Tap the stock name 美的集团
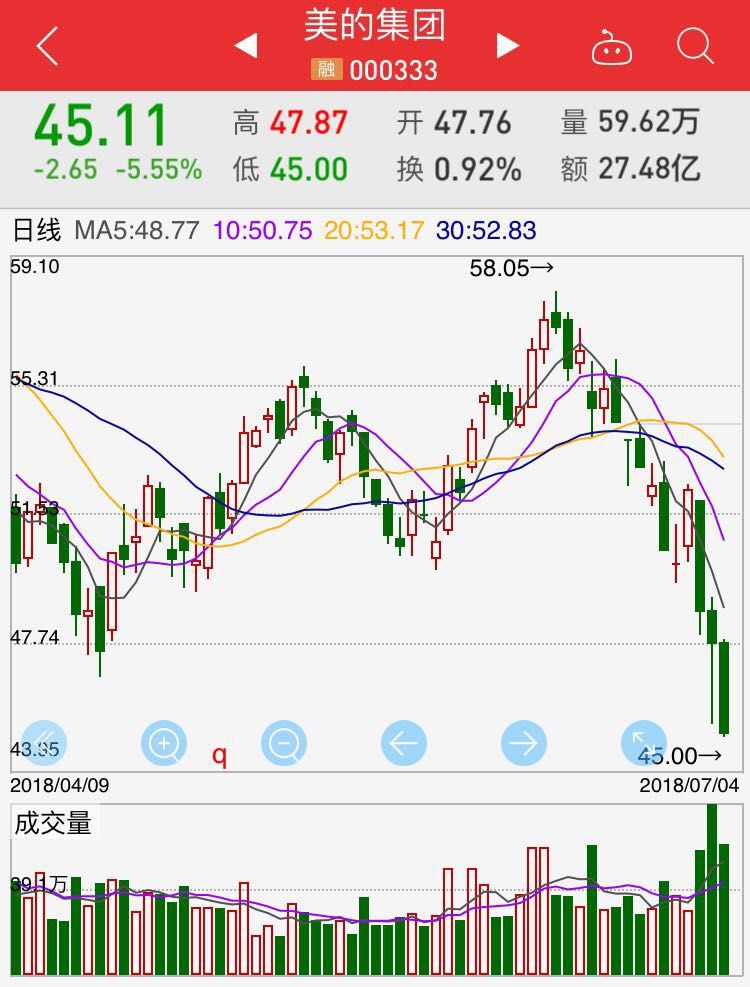 click(375, 26)
